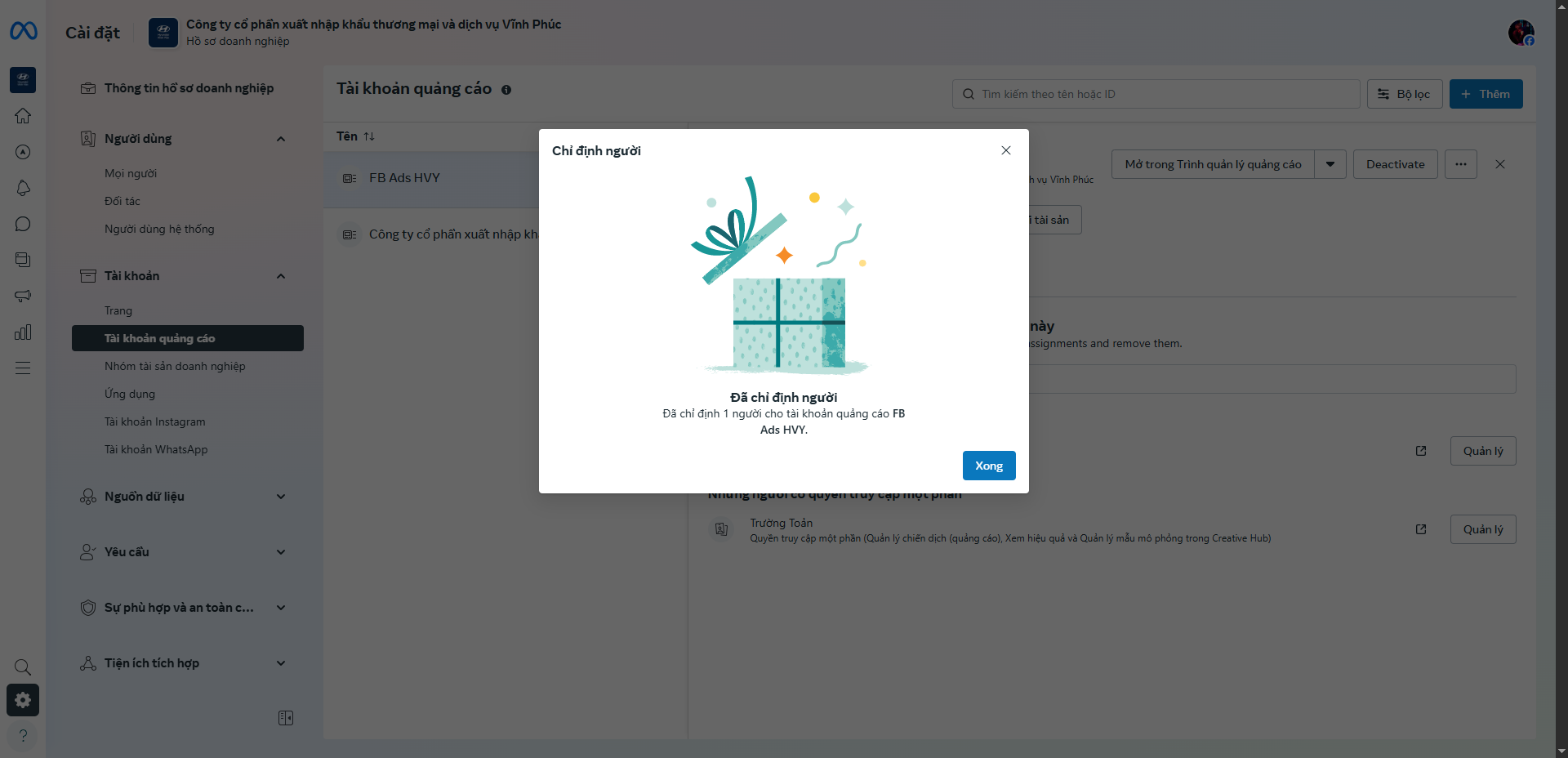Screen dimensions: 1568x758
Task: Expand the Nguồn dữ liệu section
Action: 281,497
